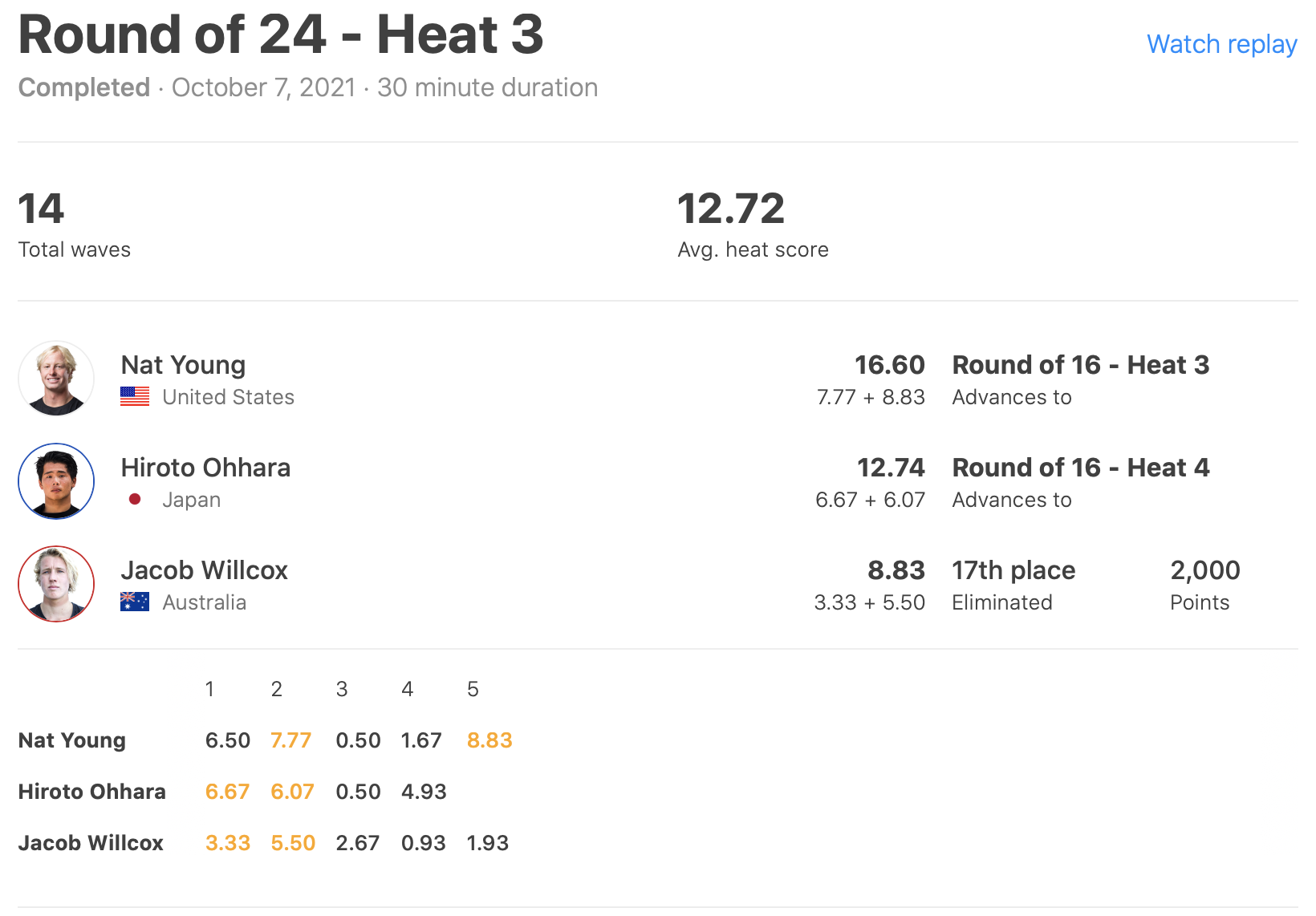Click Nat Young's highlighted 7.77 wave score
The width and height of the screenshot is (1316, 916).
point(290,740)
